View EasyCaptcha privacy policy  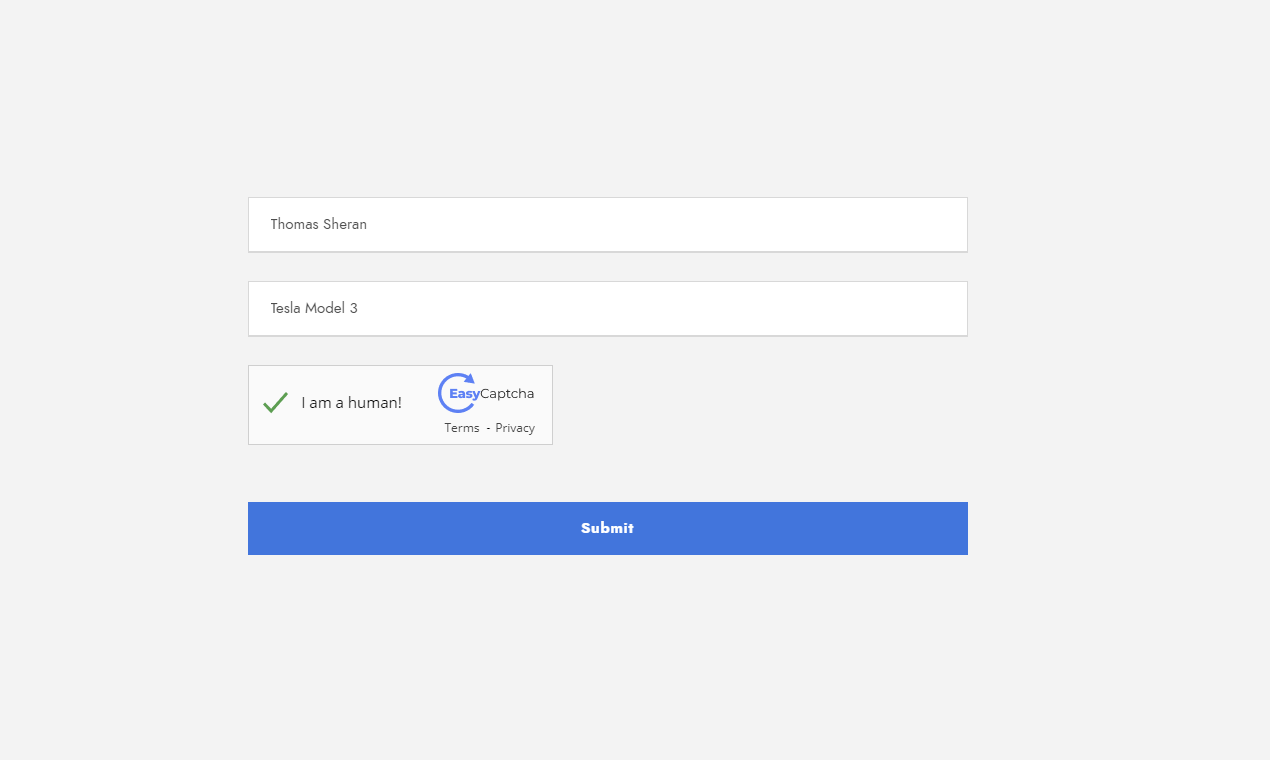[515, 428]
